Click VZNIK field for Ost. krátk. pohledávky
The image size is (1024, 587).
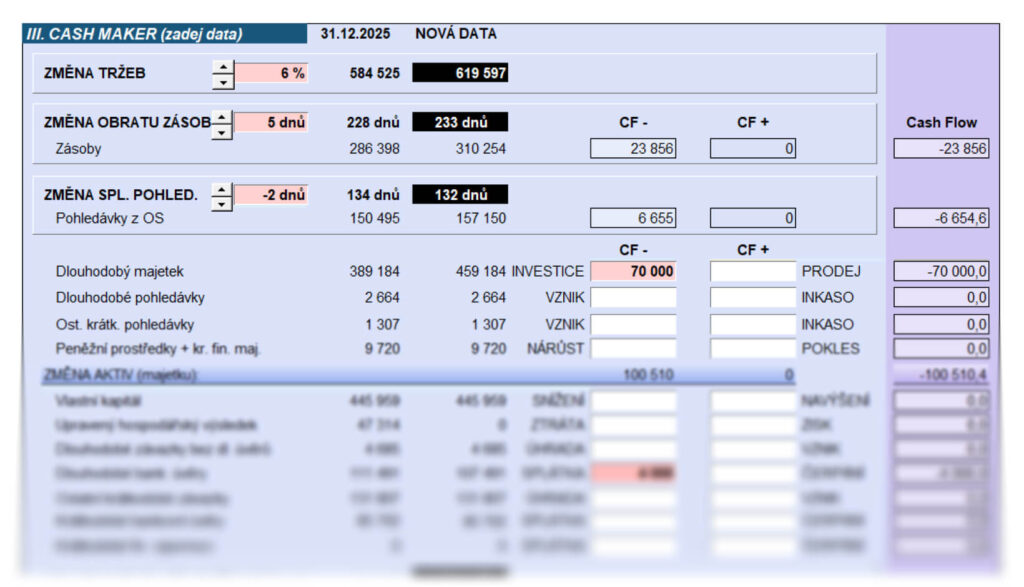[633, 324]
